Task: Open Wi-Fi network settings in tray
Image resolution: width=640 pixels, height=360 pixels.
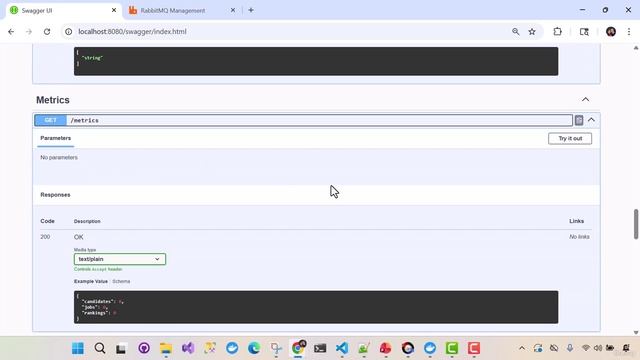Action: pyautogui.click(x=586, y=348)
